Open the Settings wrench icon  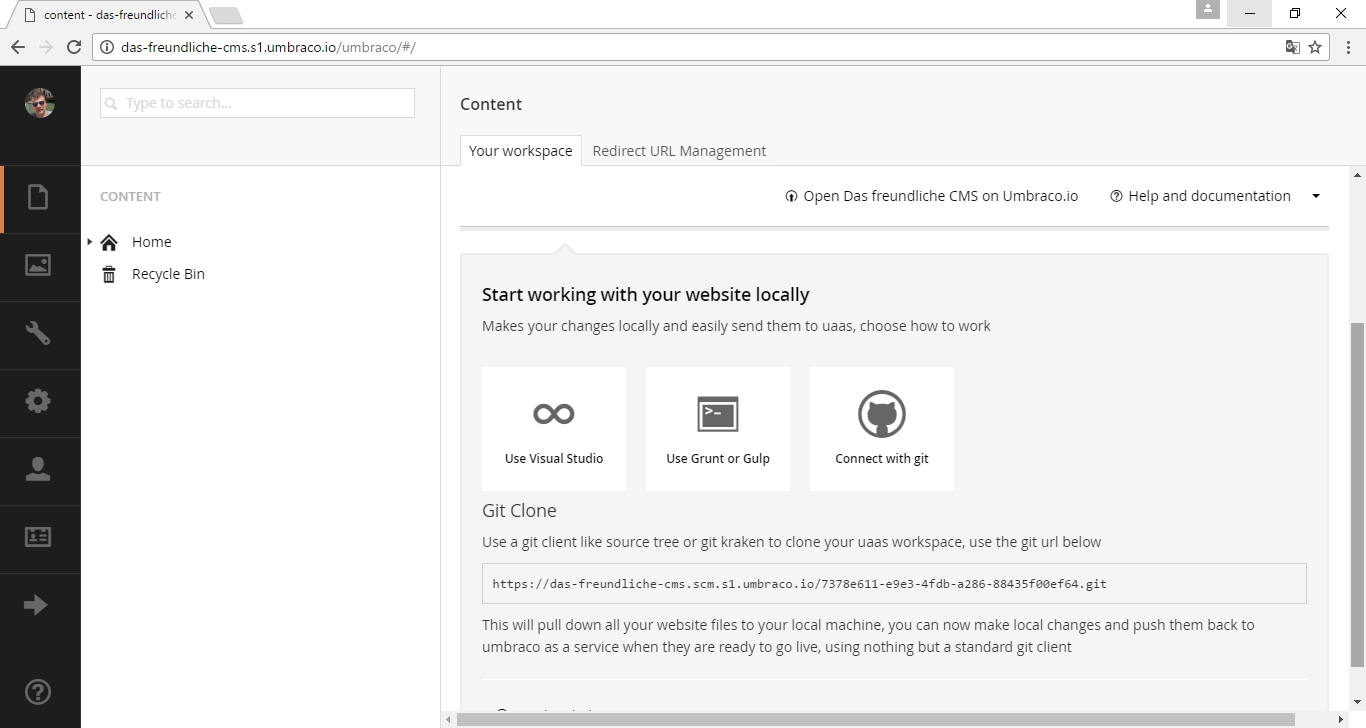(x=38, y=334)
